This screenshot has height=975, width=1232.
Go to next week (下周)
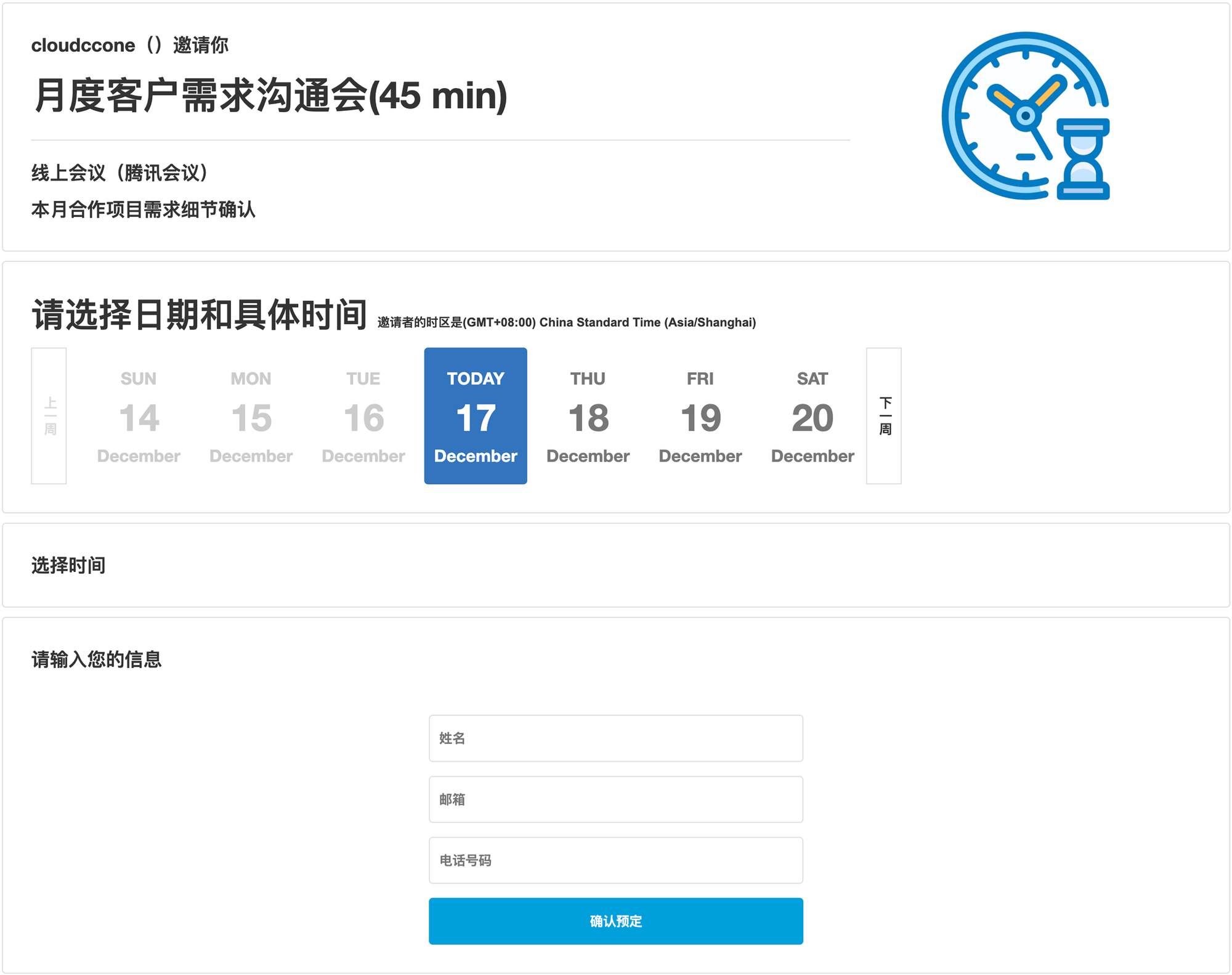click(883, 416)
